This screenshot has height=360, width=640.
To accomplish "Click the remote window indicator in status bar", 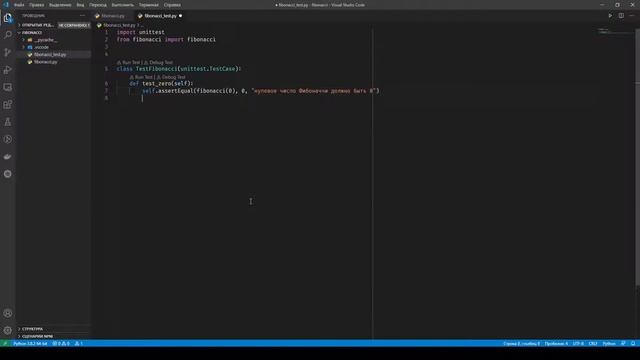I will (5, 343).
